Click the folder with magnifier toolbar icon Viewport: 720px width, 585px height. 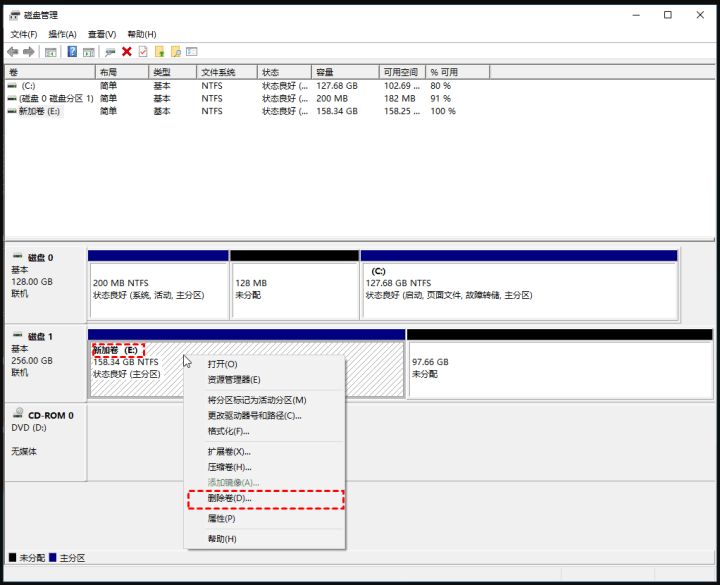click(x=176, y=52)
